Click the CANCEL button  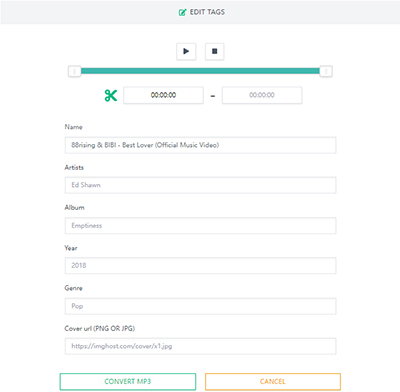pyautogui.click(x=273, y=381)
